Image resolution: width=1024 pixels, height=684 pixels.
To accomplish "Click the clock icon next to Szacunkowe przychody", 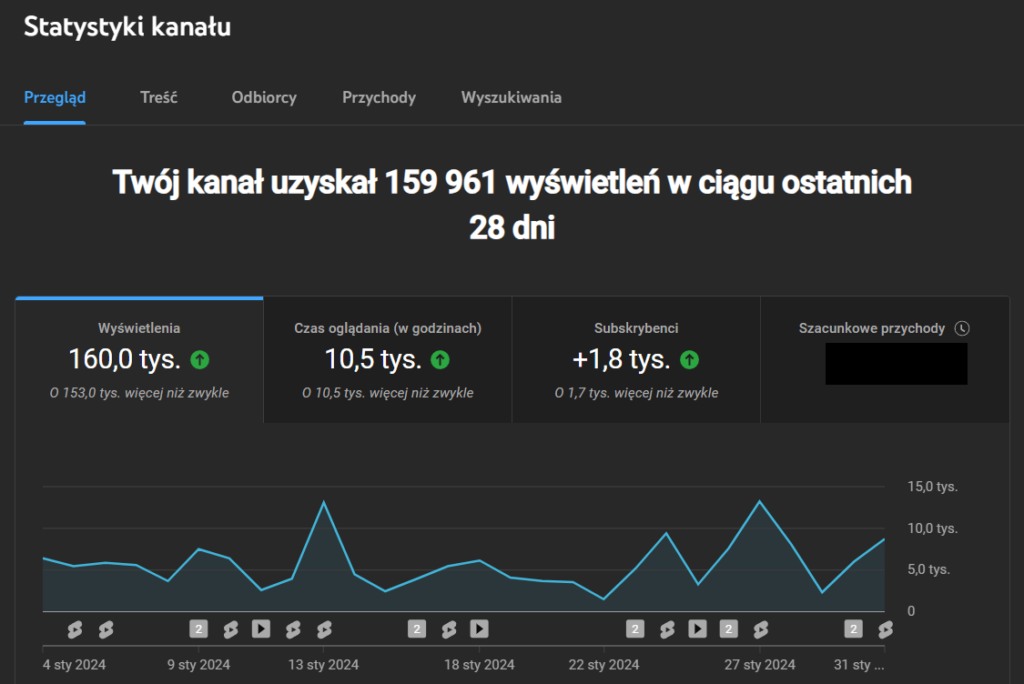I will click(x=962, y=328).
